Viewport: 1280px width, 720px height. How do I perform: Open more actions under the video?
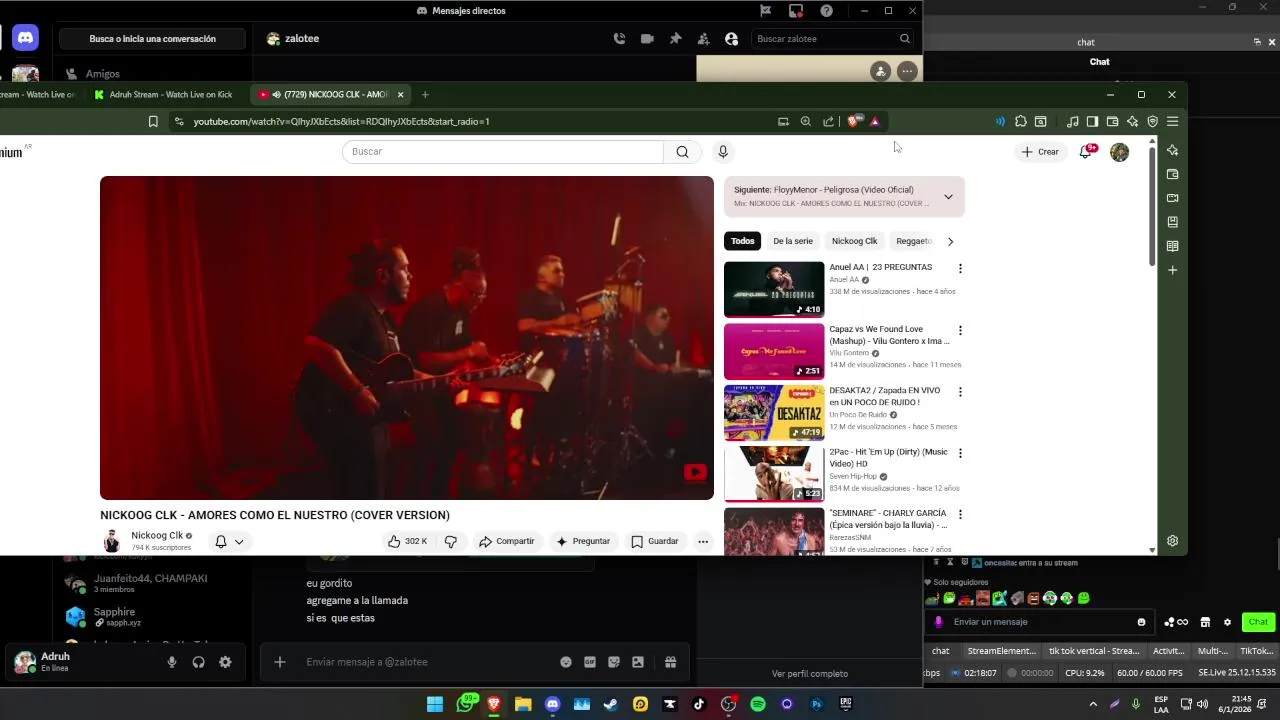[x=703, y=542]
